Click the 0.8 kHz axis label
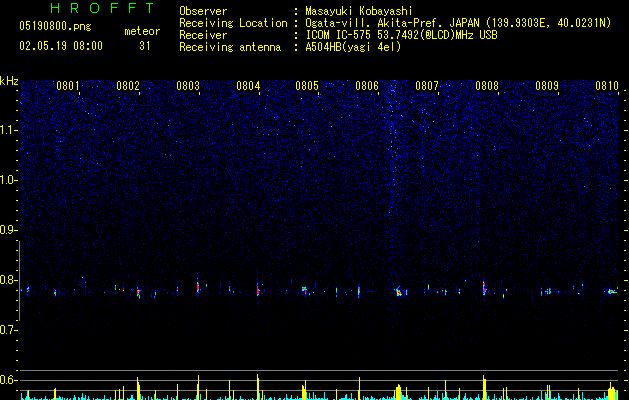 (9, 280)
